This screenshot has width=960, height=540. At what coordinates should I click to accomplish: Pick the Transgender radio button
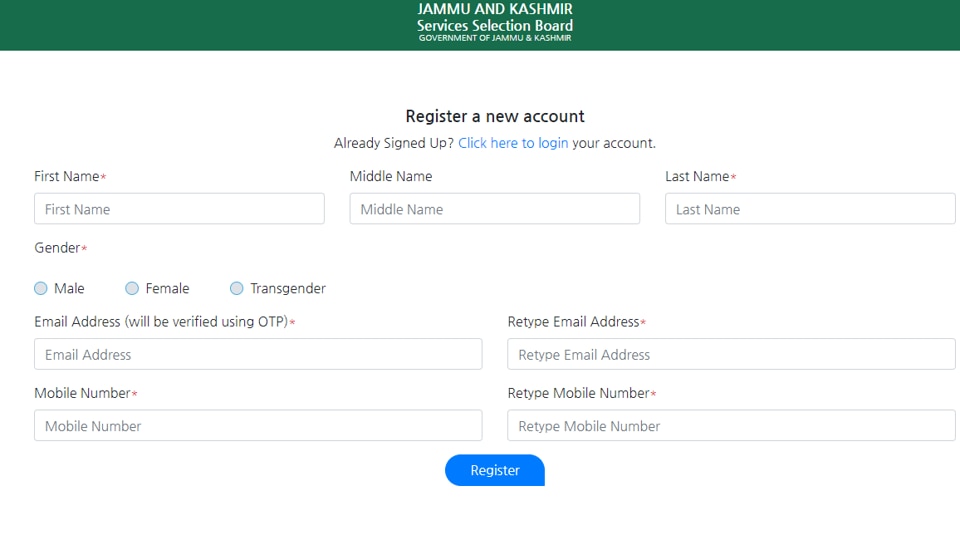pos(237,288)
